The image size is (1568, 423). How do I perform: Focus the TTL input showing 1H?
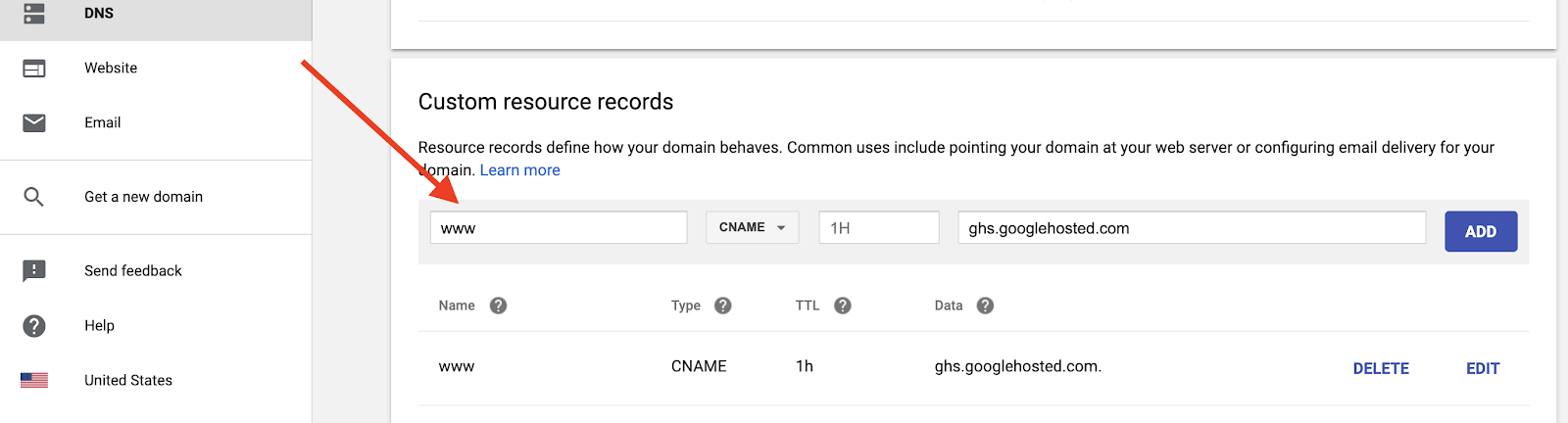879,228
